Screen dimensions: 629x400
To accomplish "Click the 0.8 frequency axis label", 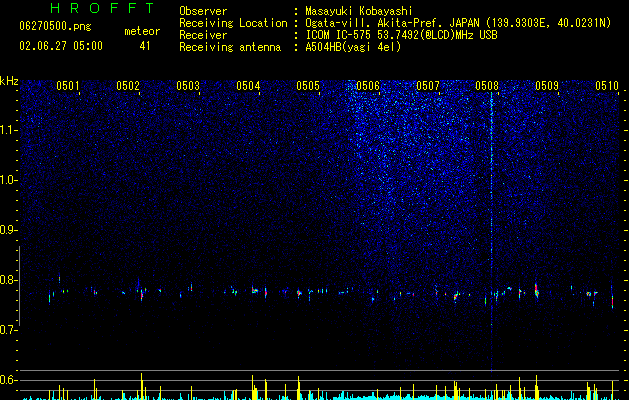I will tap(8, 280).
